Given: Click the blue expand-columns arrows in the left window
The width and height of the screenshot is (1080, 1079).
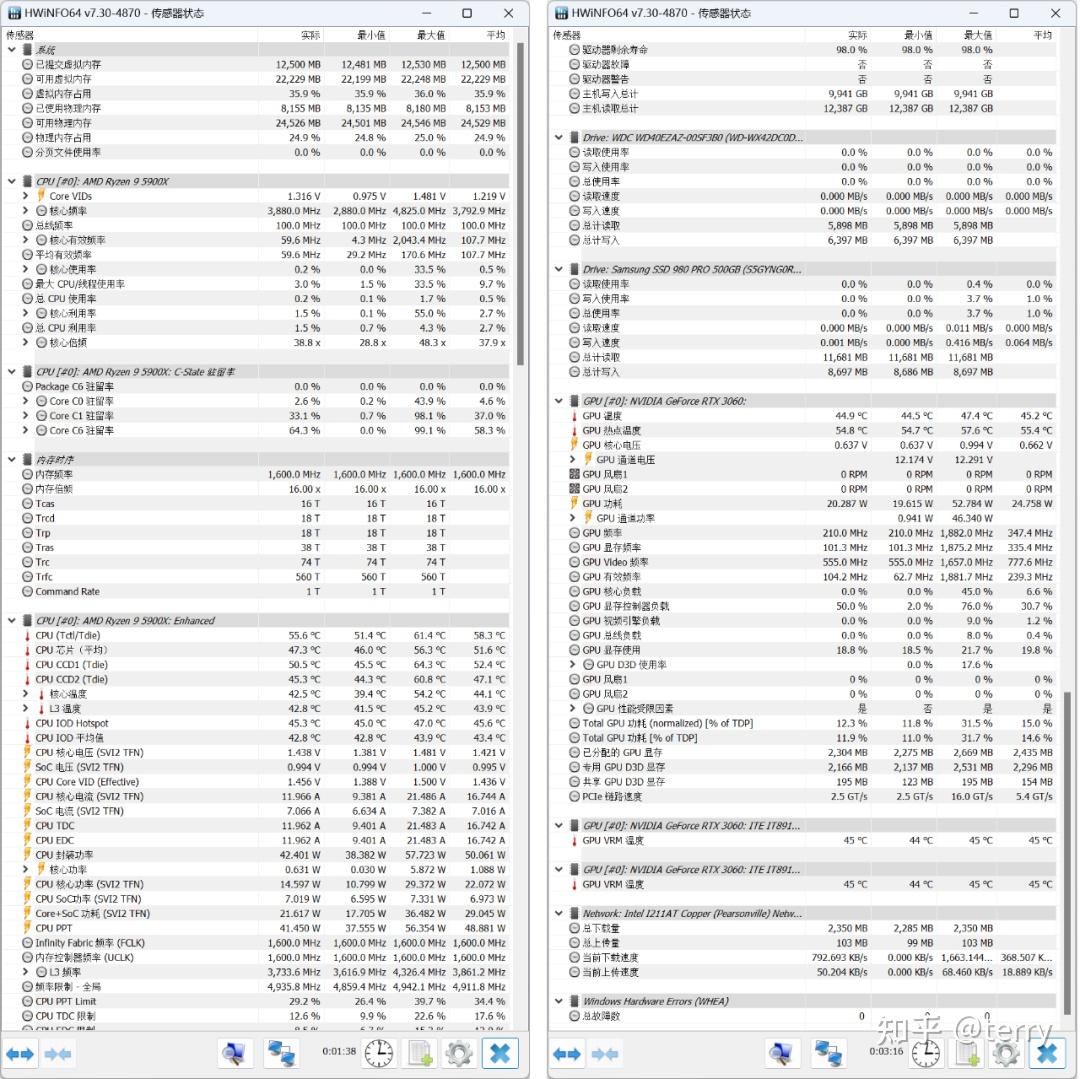Looking at the screenshot, I should (x=19, y=1054).
